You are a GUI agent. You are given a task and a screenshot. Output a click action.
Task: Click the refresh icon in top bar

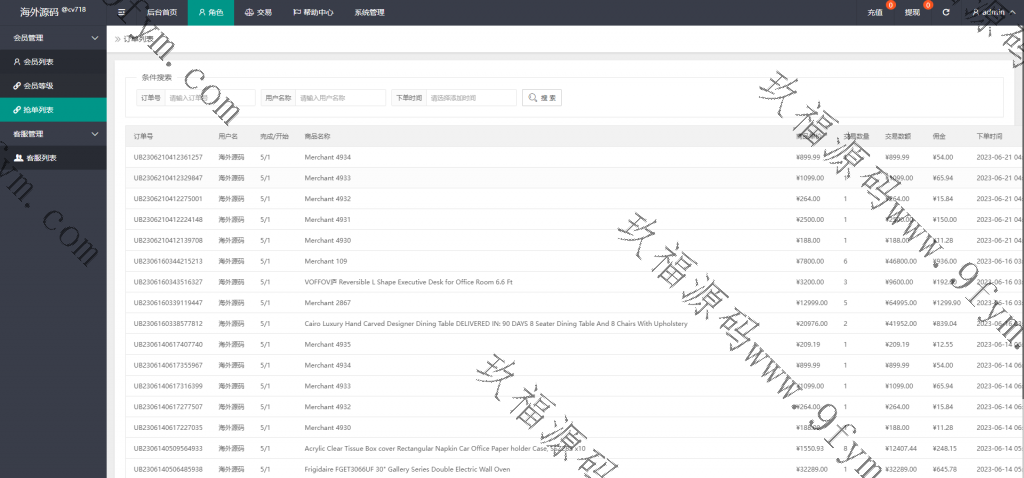click(x=946, y=12)
